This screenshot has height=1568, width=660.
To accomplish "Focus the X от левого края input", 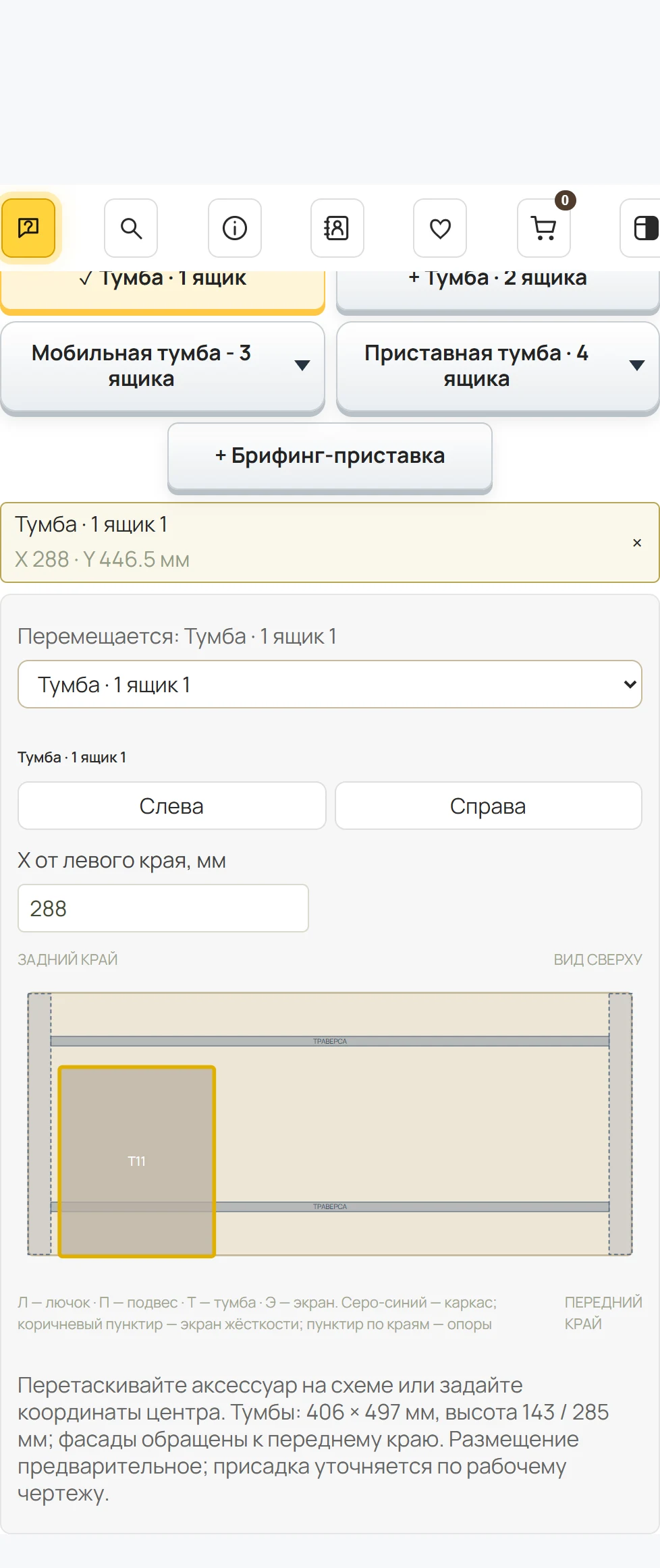I will (x=163, y=908).
